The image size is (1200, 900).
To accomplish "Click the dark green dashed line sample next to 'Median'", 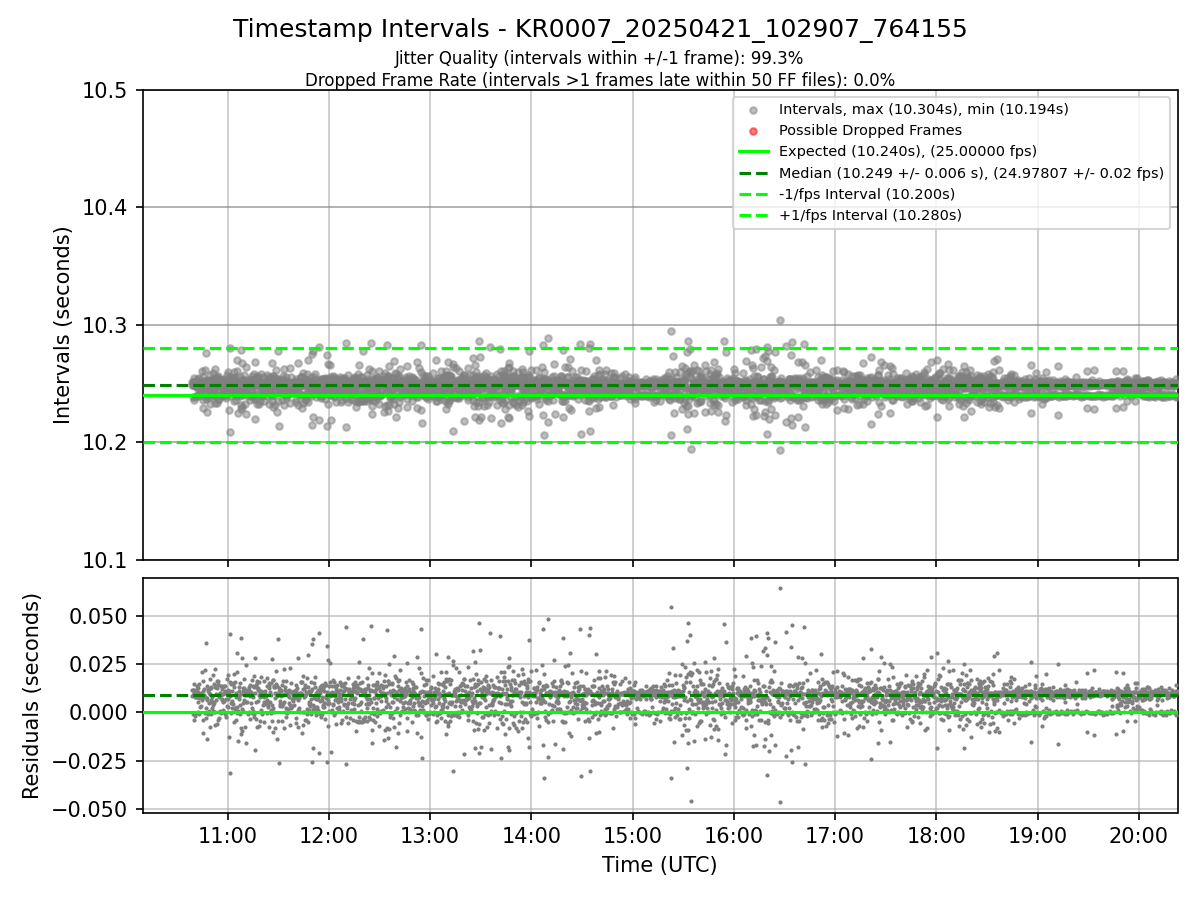I will (753, 173).
